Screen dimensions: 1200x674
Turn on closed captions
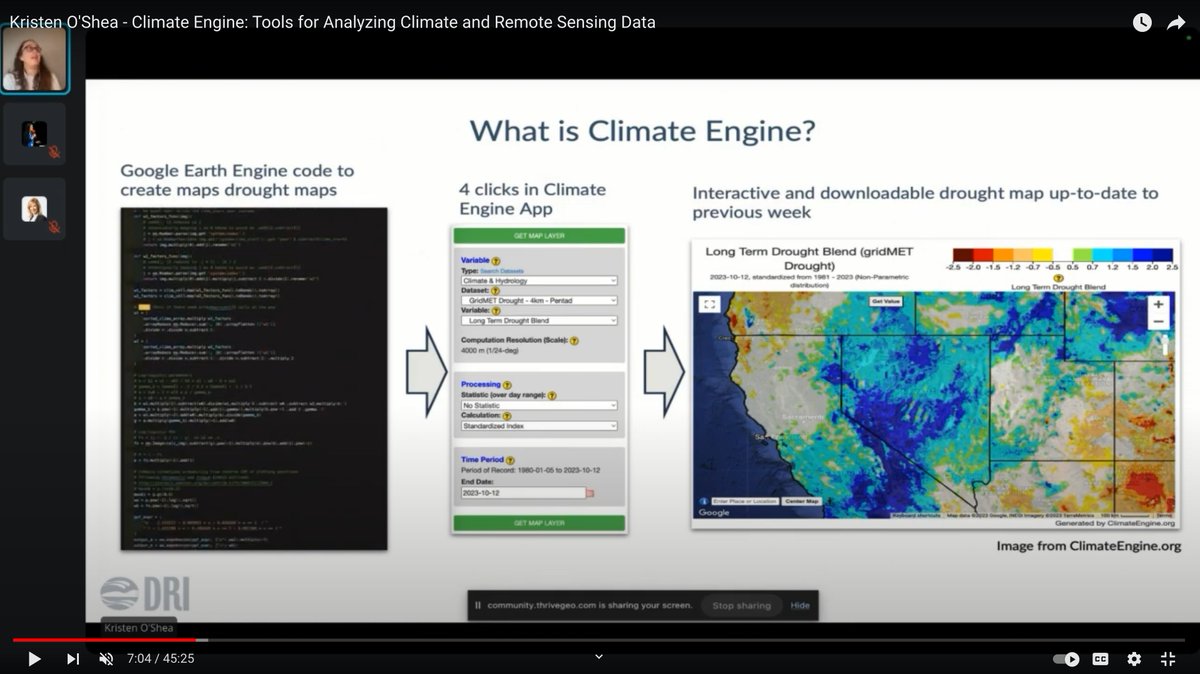coord(1100,659)
